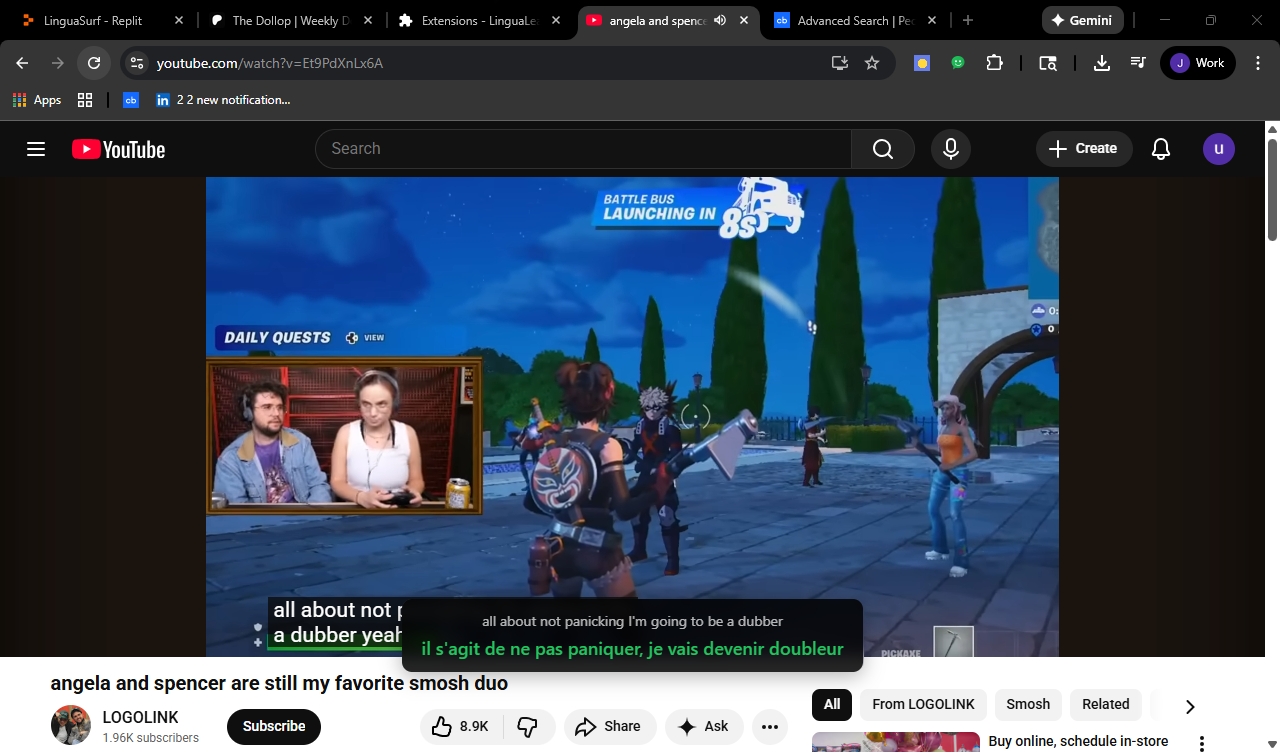This screenshot has width=1280, height=752.
Task: Open the LOGOLINK channel avatar
Action: (71, 725)
